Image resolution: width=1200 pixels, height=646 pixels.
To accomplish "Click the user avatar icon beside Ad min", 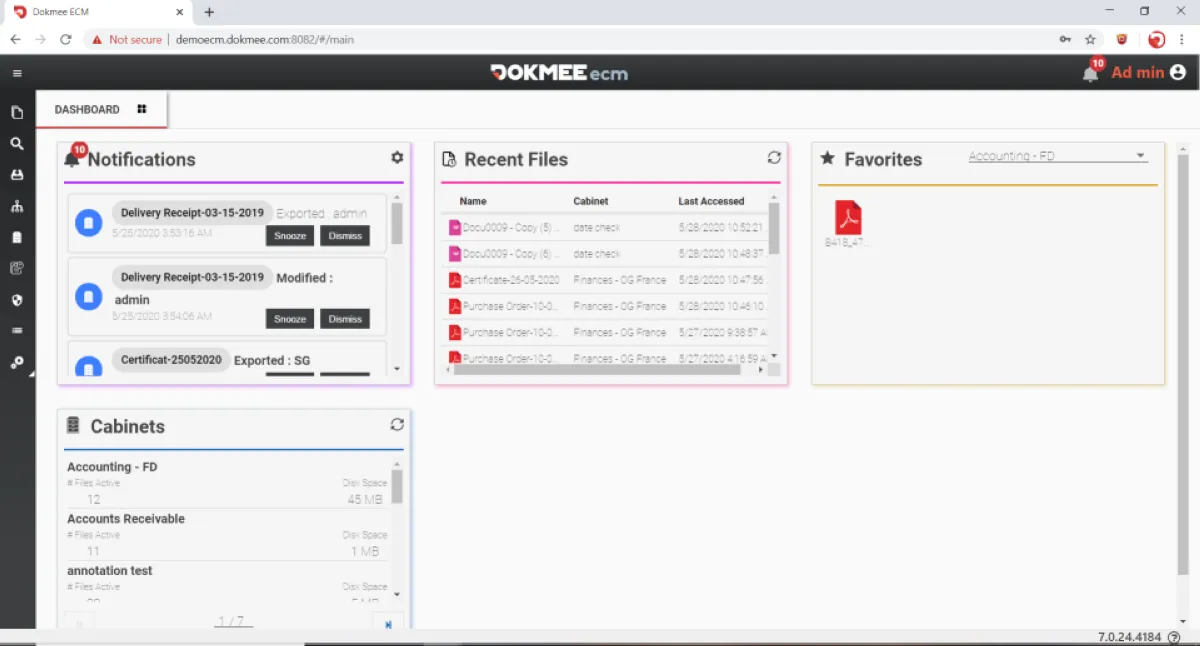I will click(x=1178, y=72).
